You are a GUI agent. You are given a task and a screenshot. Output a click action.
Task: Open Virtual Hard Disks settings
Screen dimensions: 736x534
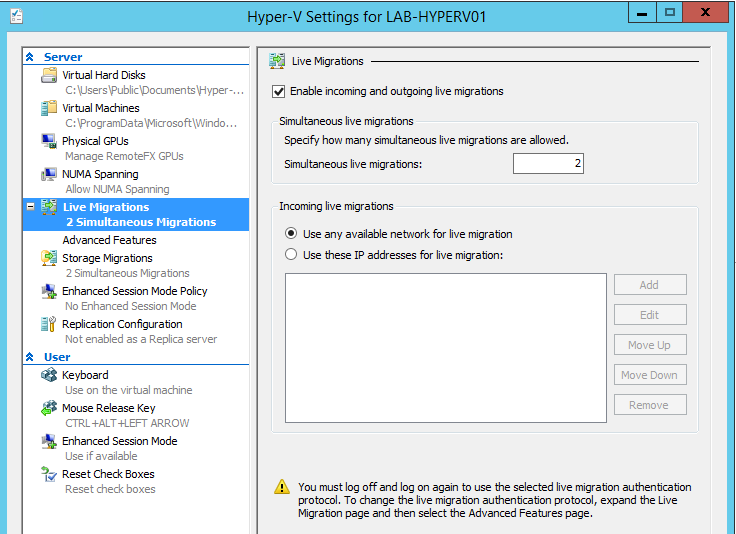click(104, 75)
